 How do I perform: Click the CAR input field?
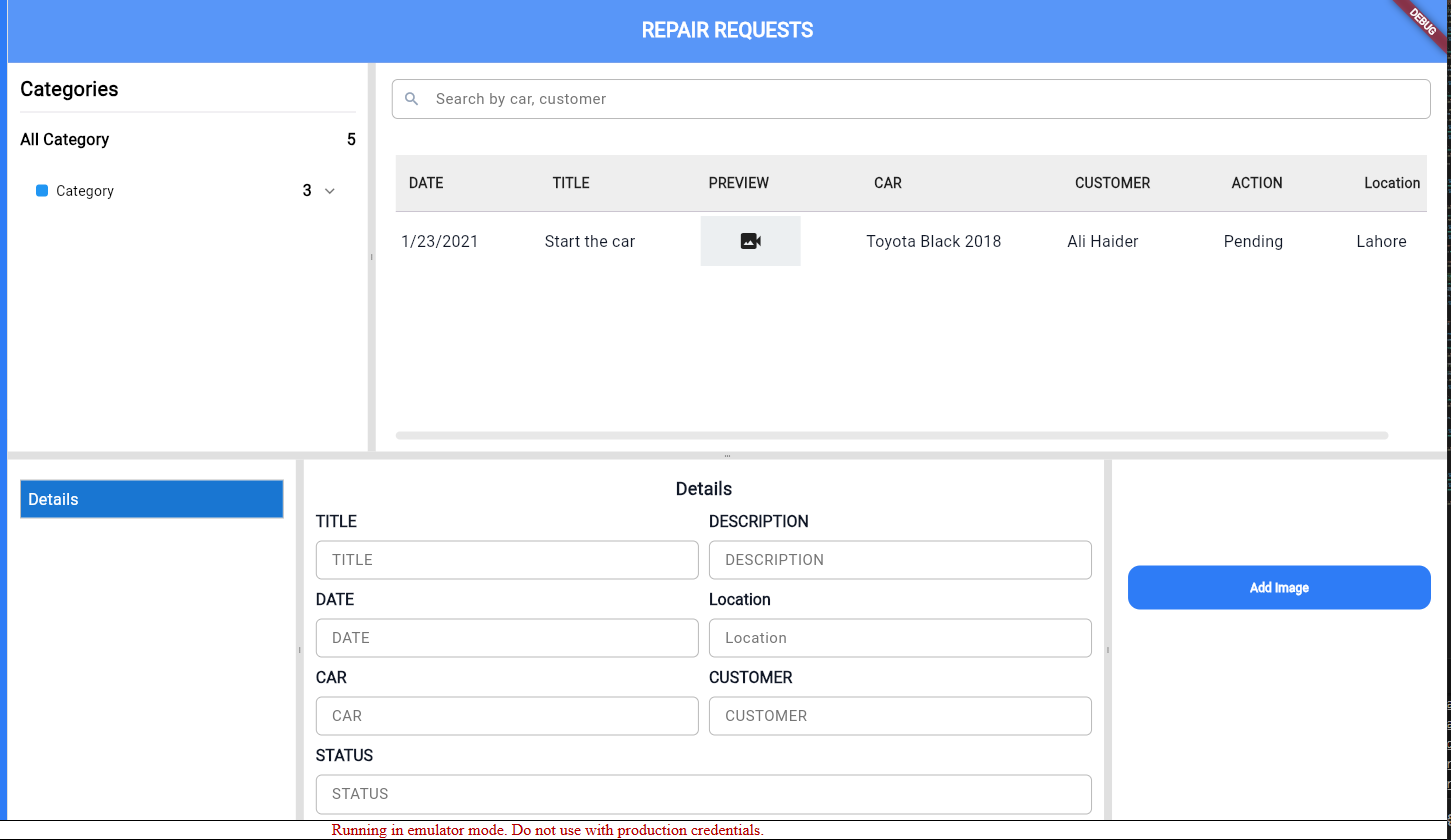(507, 716)
